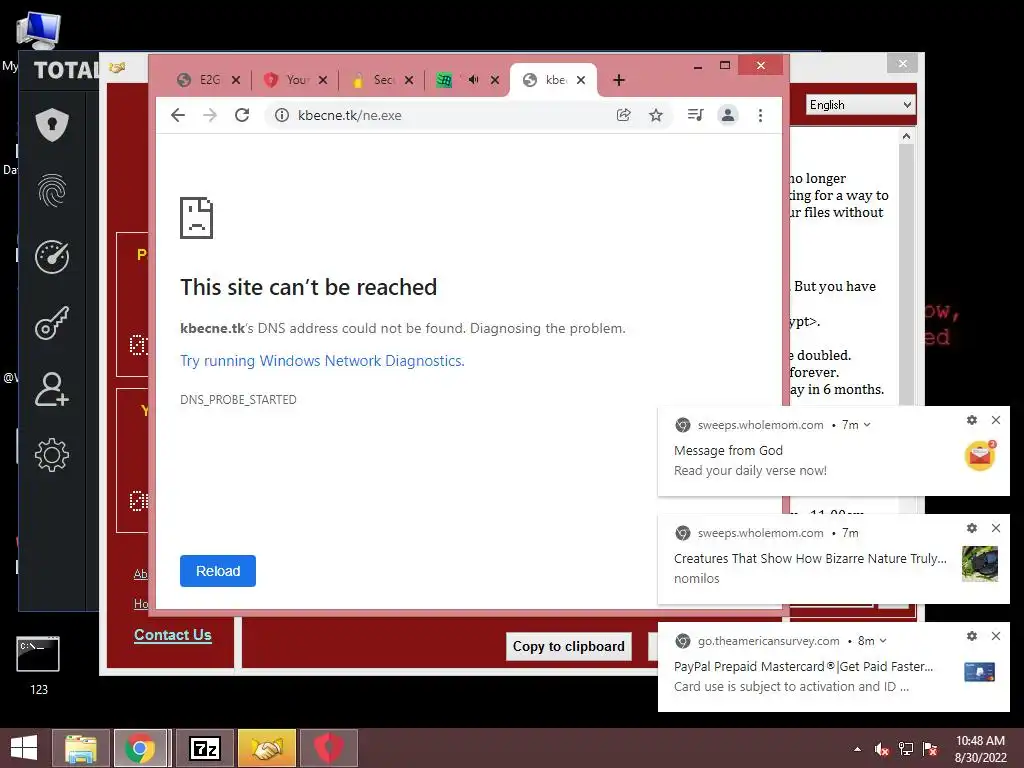The image size is (1024, 768).
Task: Open settings gear on PayPal Prepaid notification
Action: (972, 636)
